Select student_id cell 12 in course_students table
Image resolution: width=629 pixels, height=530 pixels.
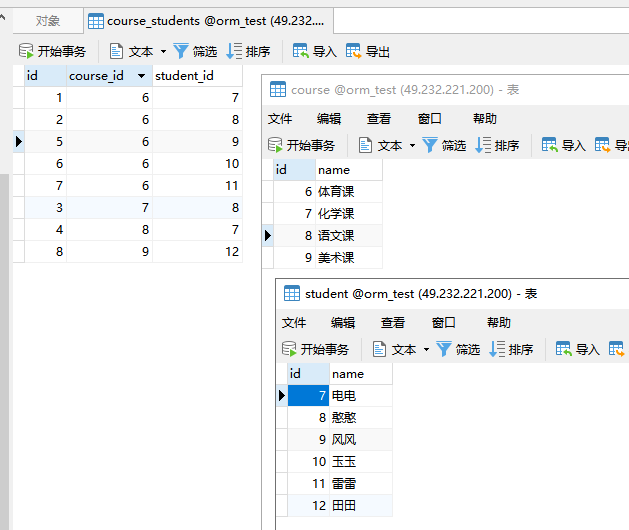[x=197, y=252]
